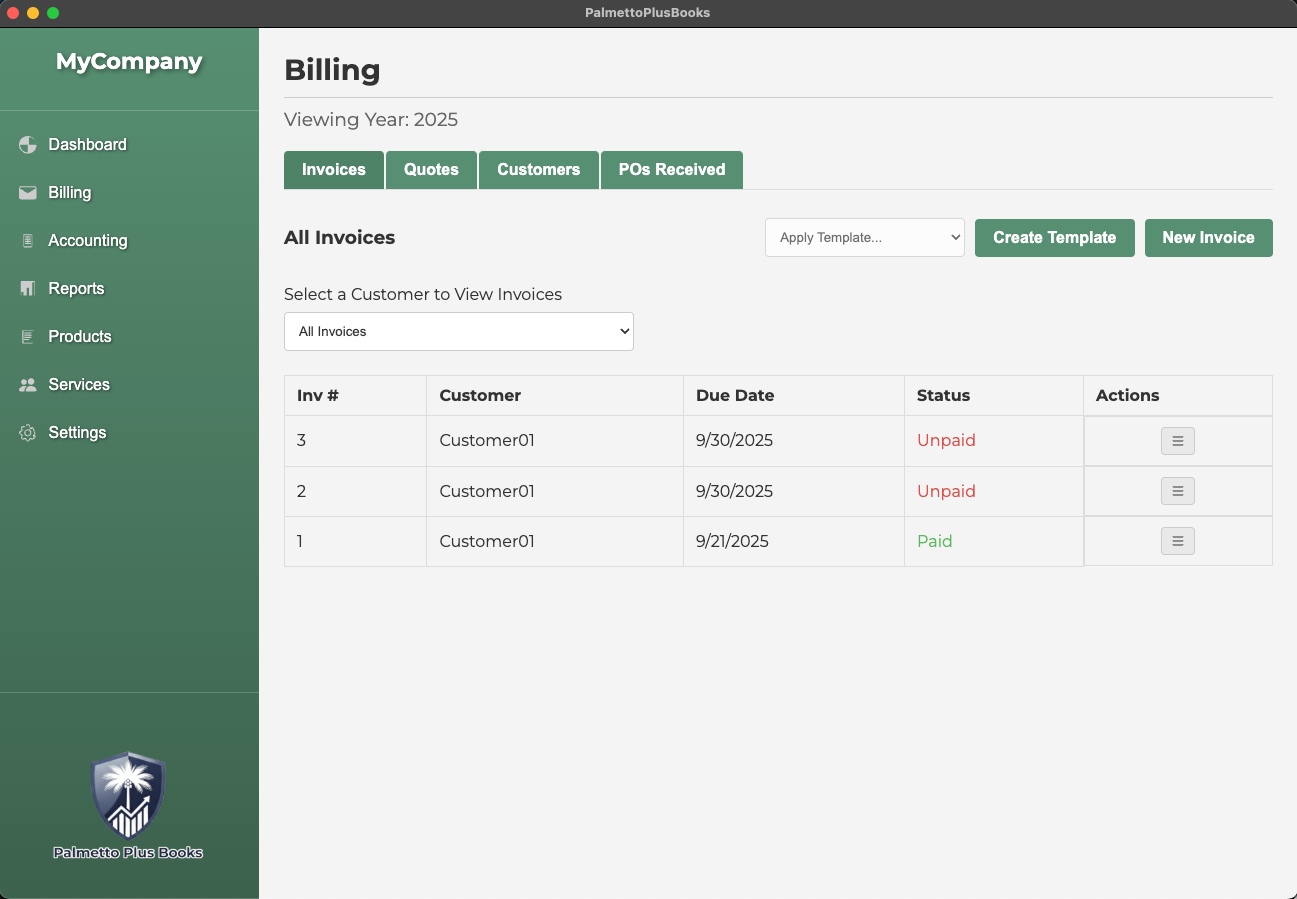Viewport: 1297px width, 899px height.
Task: Click the Dashboard pie chart icon
Action: point(28,145)
